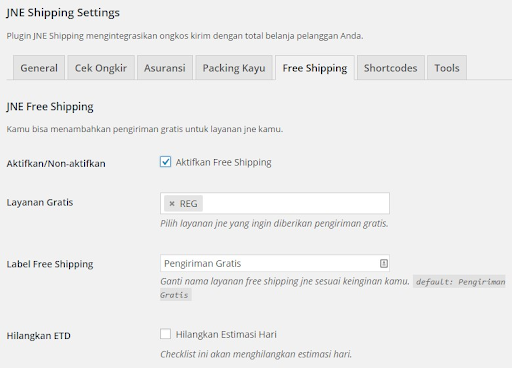Click the JNE Shipping Settings heading

63,13
